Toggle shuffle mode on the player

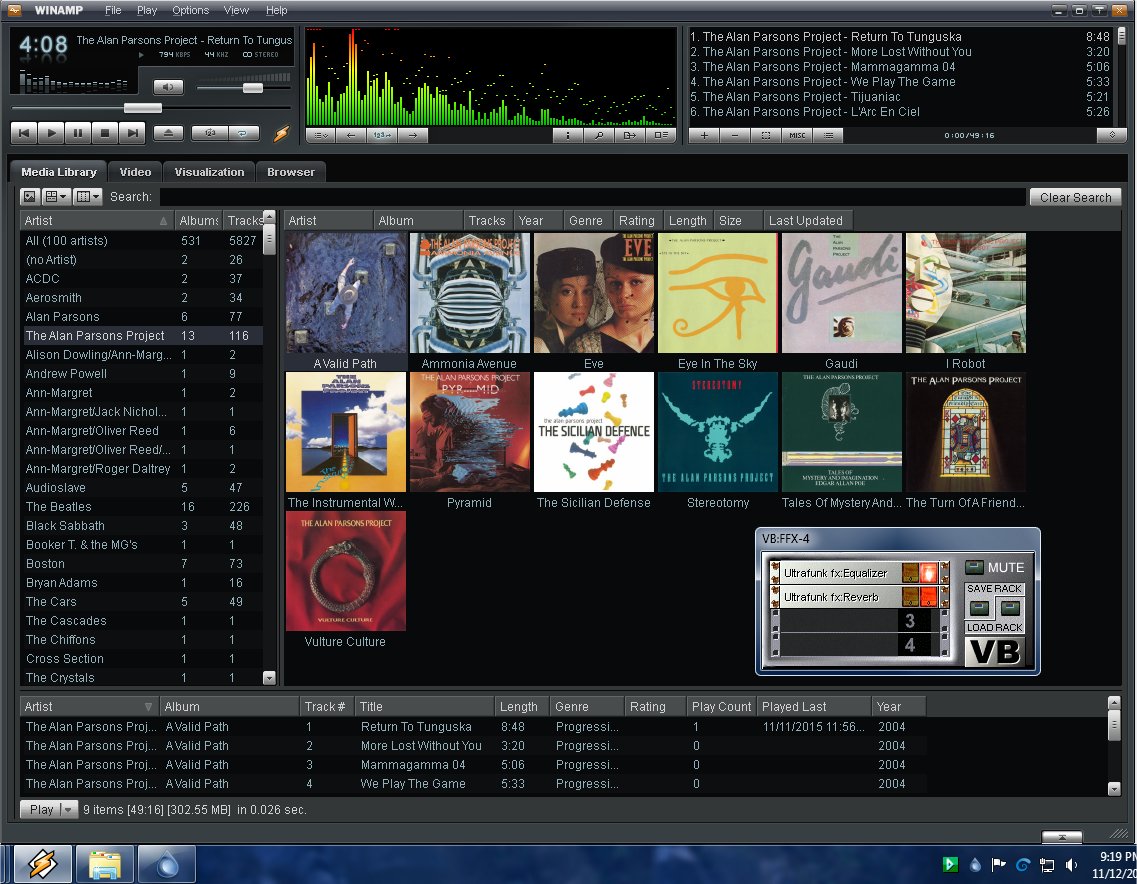pos(210,133)
